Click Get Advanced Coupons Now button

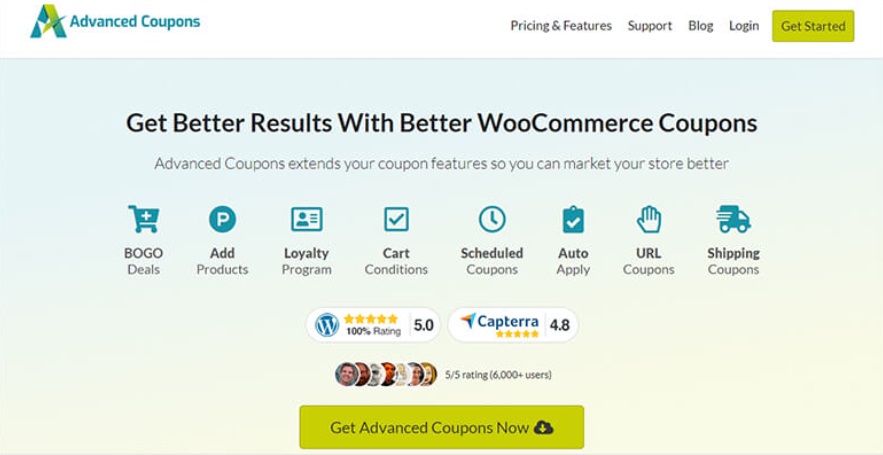[x=441, y=427]
